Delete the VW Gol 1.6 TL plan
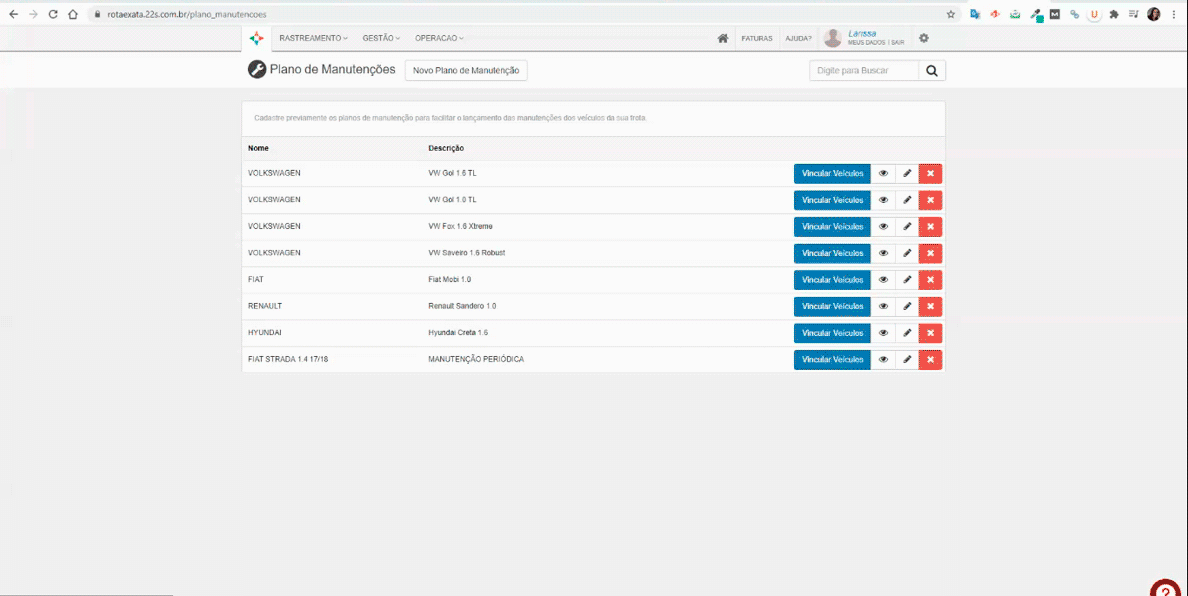The height and width of the screenshot is (596, 1188). coord(930,173)
